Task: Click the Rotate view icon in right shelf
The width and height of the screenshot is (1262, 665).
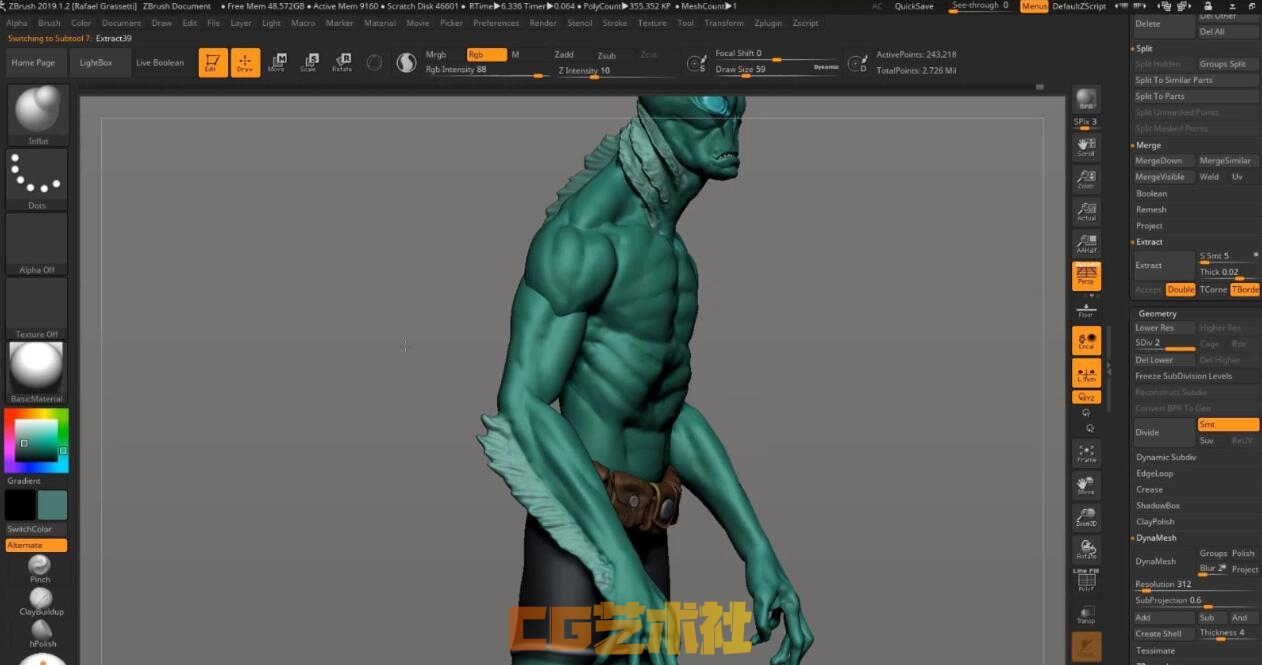Action: click(1086, 550)
